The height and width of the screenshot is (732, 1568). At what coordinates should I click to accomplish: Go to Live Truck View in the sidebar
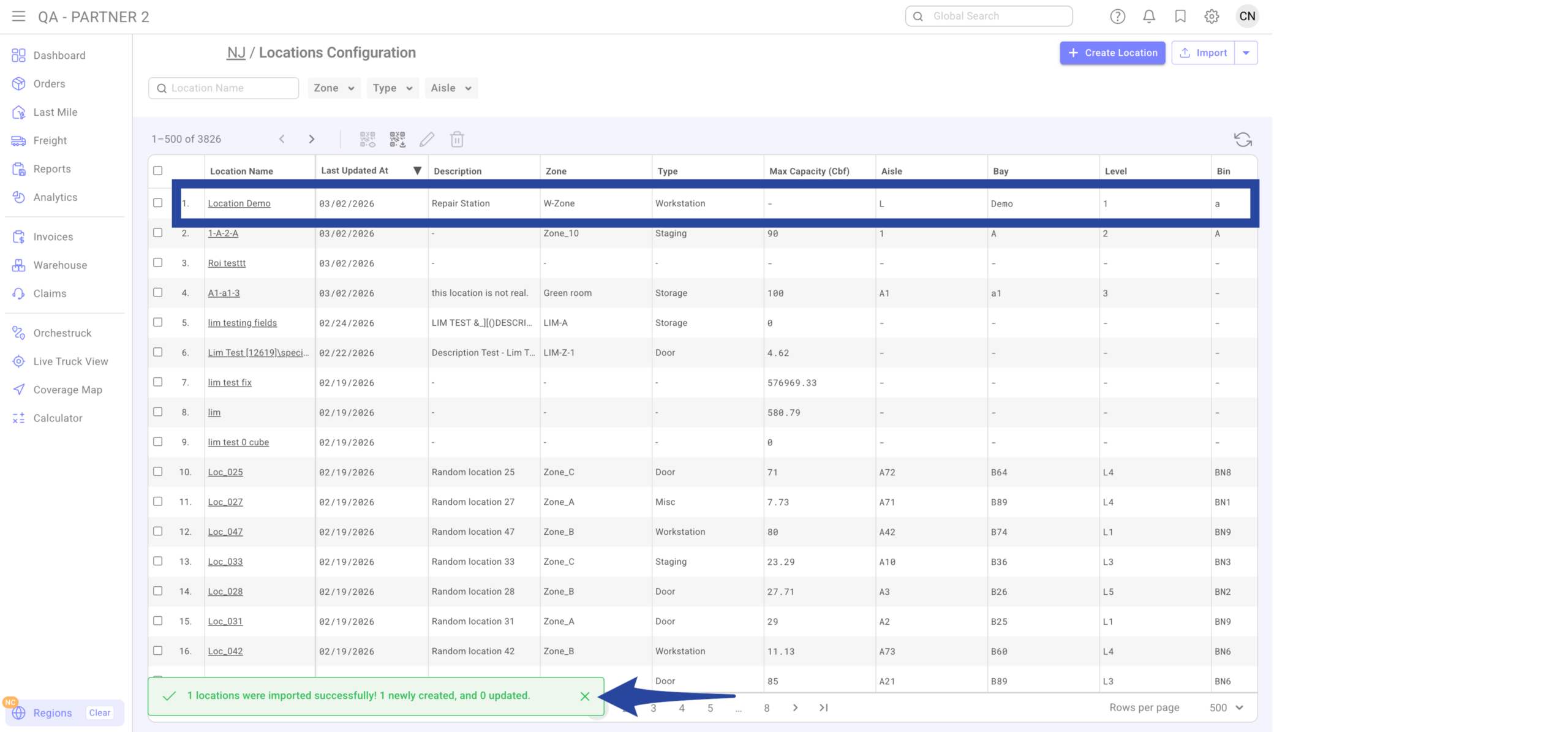pyautogui.click(x=70, y=361)
